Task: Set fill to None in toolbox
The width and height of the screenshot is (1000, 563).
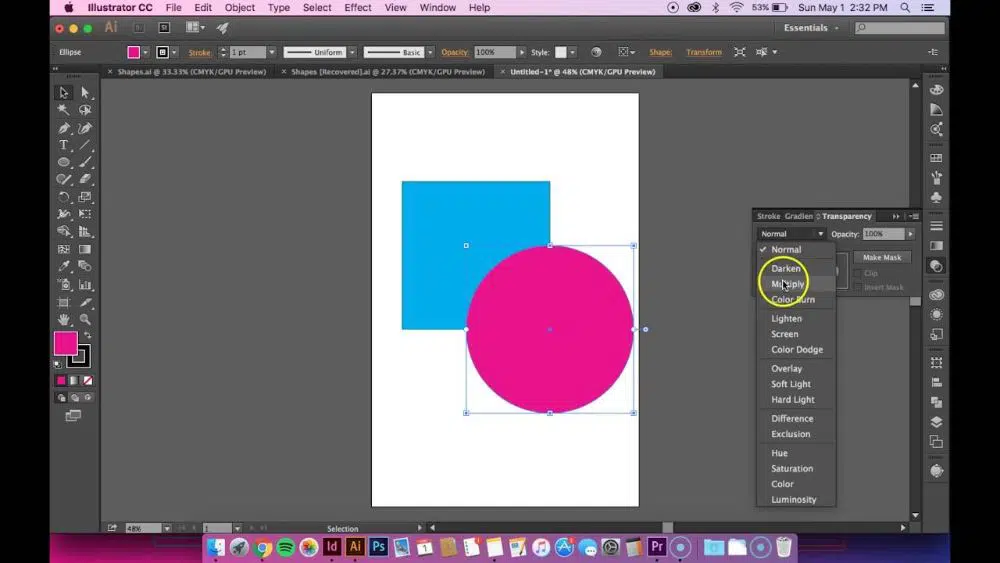Action: tap(88, 380)
